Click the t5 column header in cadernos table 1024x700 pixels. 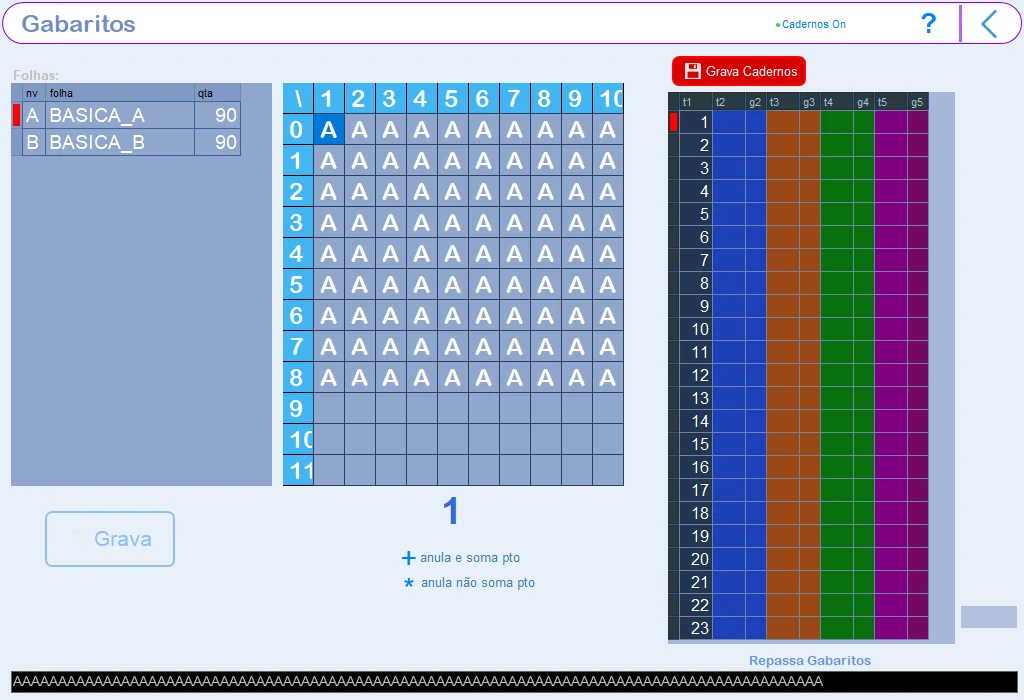[x=891, y=102]
